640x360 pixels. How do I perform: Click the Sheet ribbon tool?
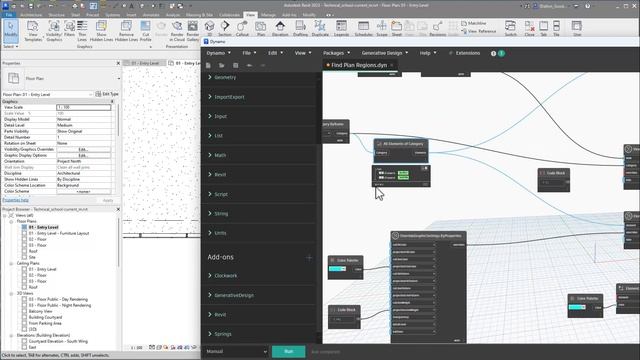(396, 29)
